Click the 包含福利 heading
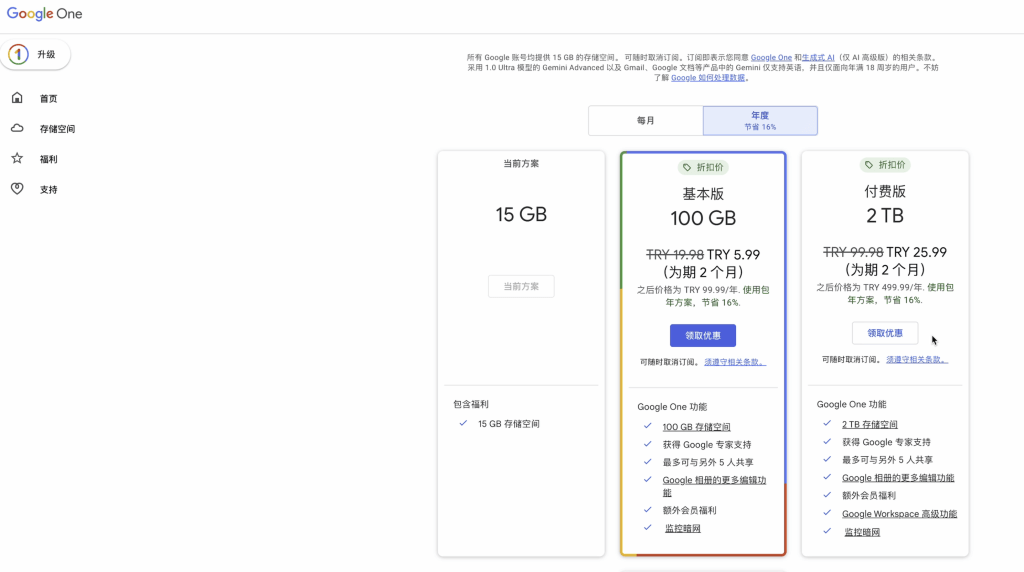 (471, 404)
